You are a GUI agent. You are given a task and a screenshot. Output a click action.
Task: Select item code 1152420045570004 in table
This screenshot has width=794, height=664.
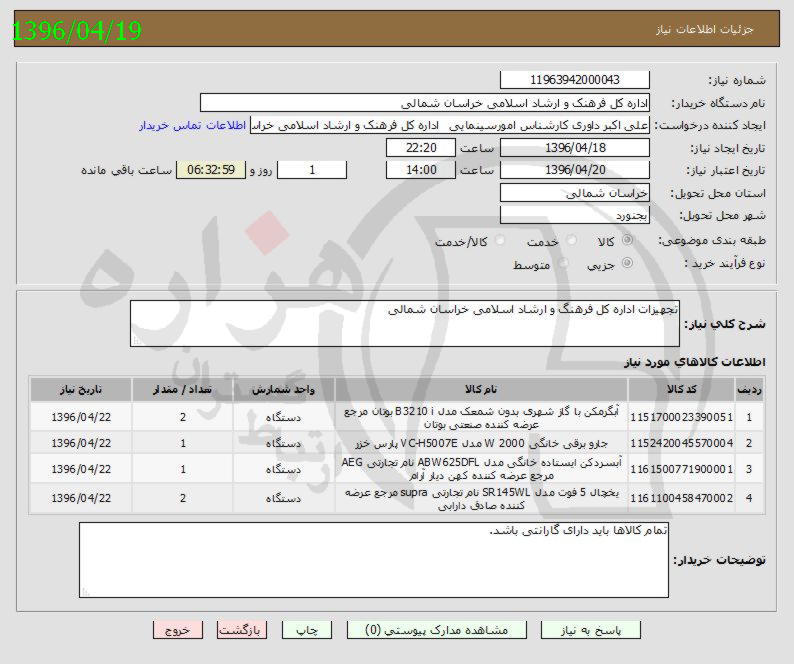682,443
